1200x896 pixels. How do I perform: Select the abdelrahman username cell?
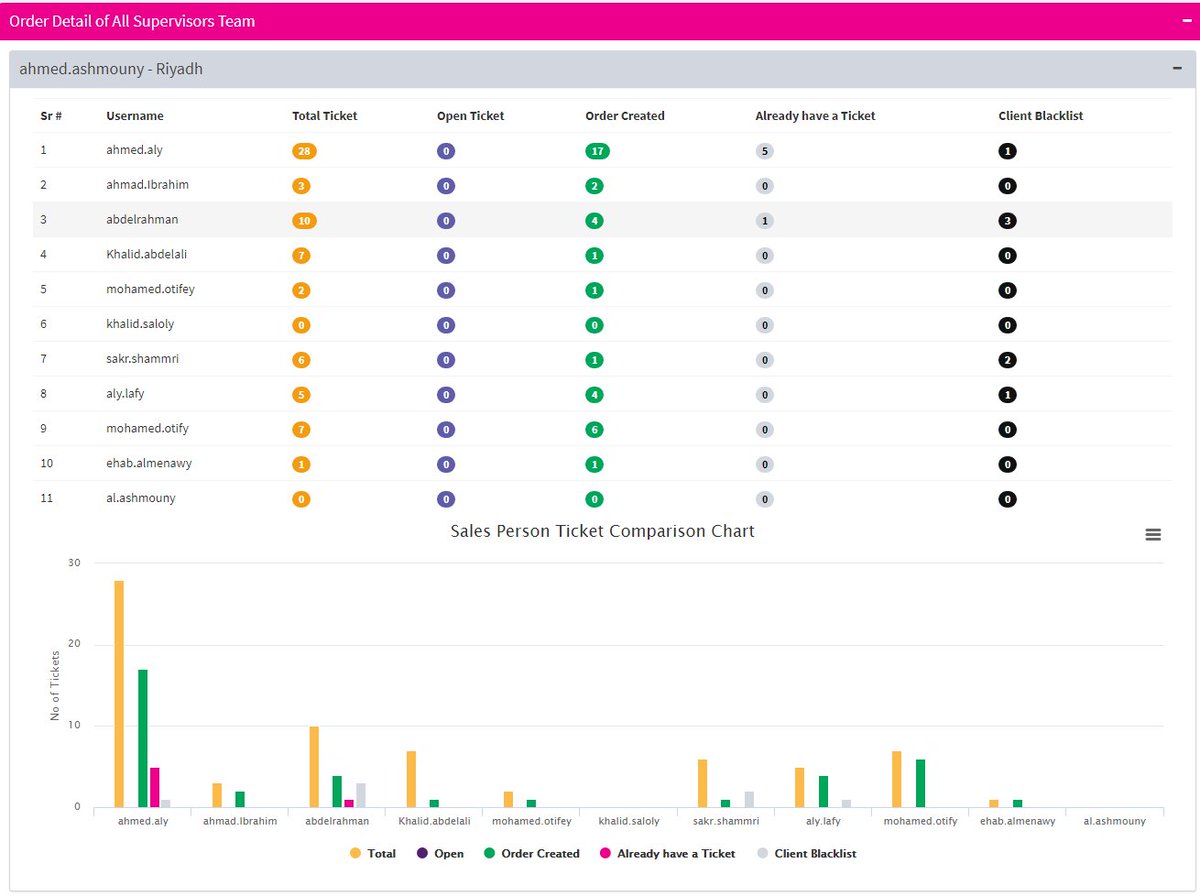[x=142, y=220]
